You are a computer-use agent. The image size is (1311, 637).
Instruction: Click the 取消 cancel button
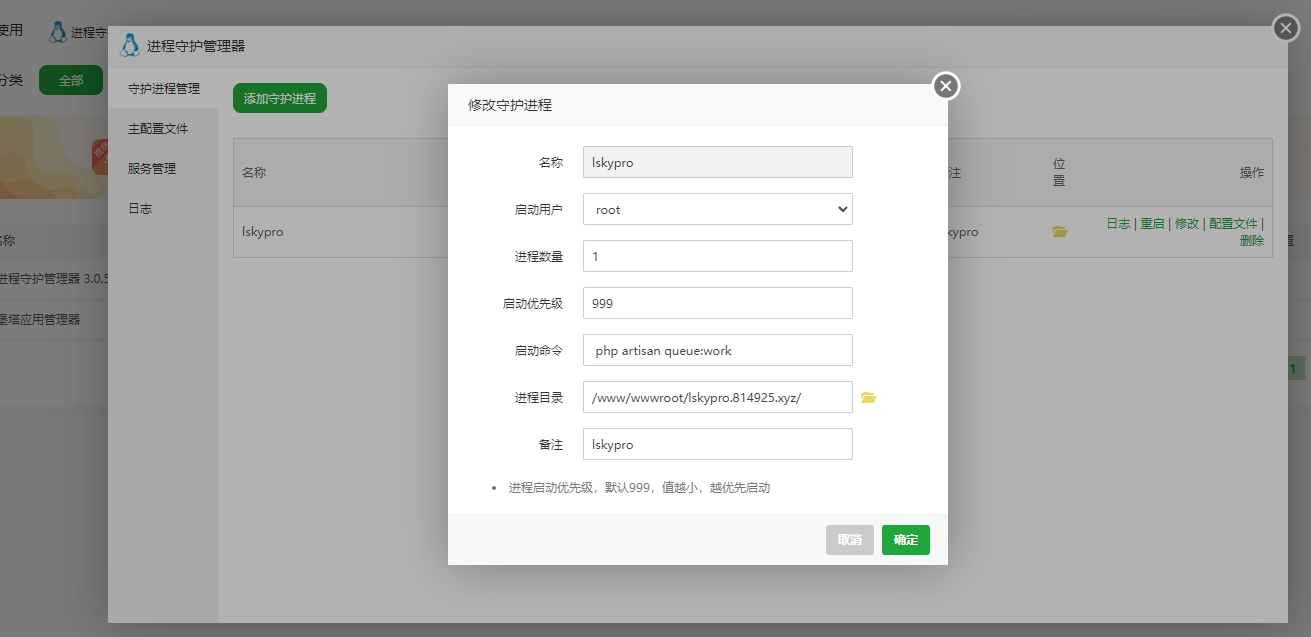click(849, 539)
